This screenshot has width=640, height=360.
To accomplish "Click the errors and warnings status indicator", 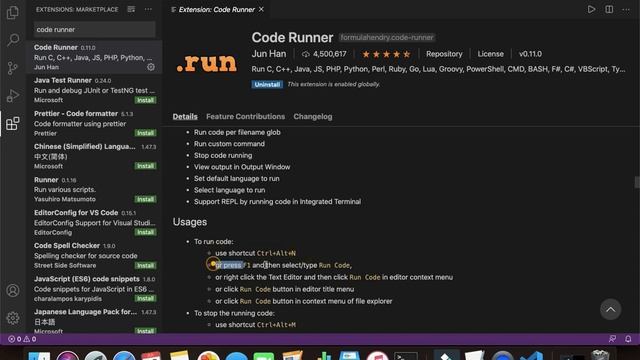I will [22, 339].
